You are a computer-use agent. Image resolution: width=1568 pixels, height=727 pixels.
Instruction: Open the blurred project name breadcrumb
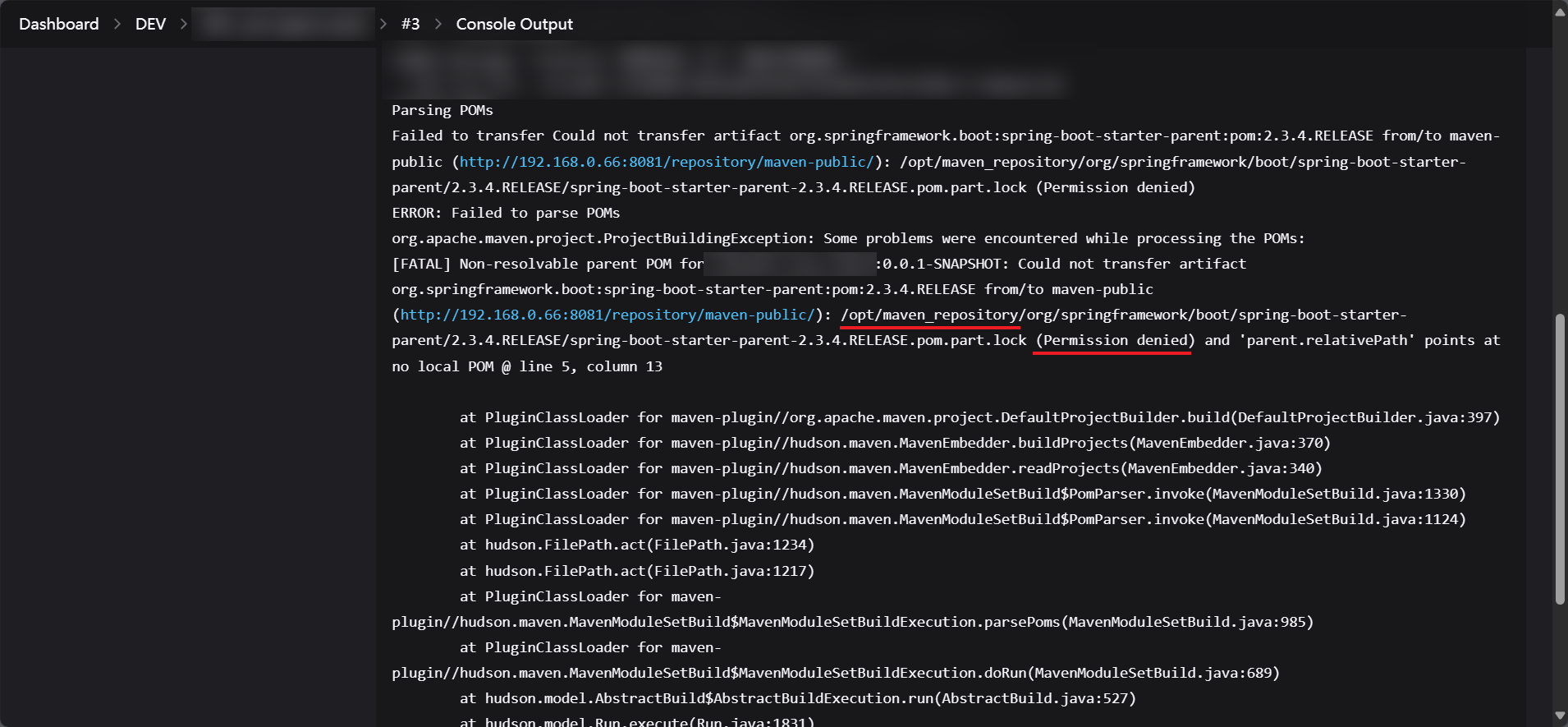coord(283,24)
